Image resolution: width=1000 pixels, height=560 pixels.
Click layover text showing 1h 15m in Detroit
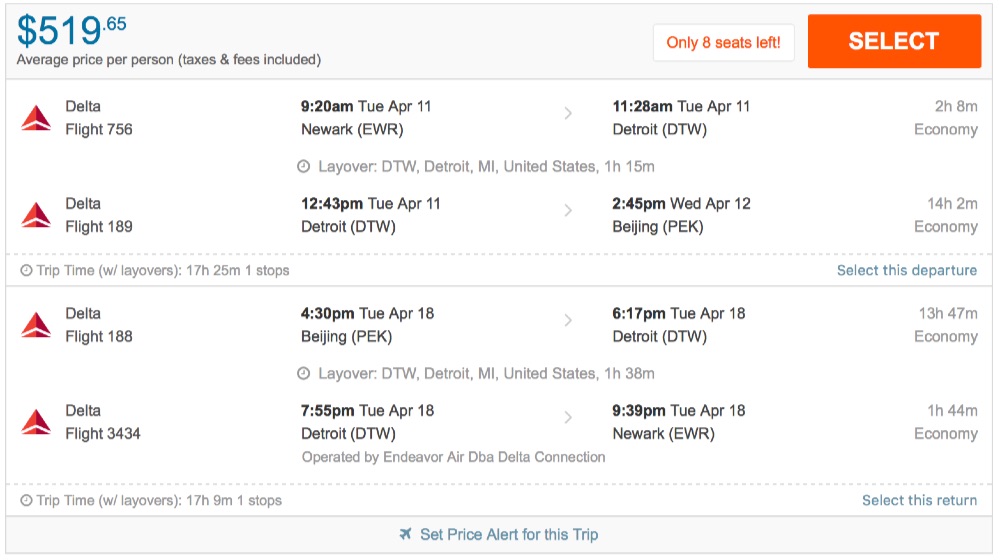coord(486,166)
